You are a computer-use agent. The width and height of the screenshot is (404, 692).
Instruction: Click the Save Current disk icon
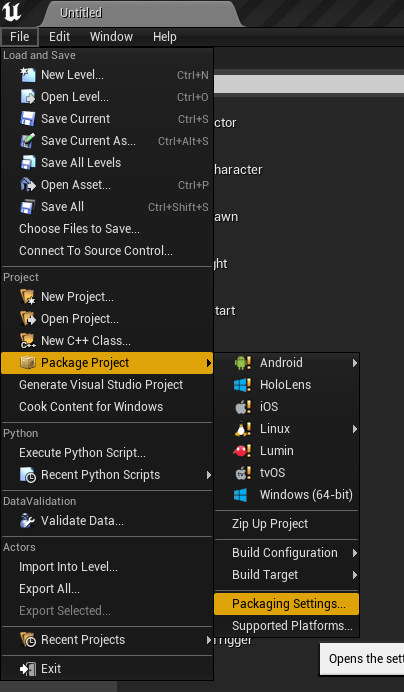coord(28,119)
